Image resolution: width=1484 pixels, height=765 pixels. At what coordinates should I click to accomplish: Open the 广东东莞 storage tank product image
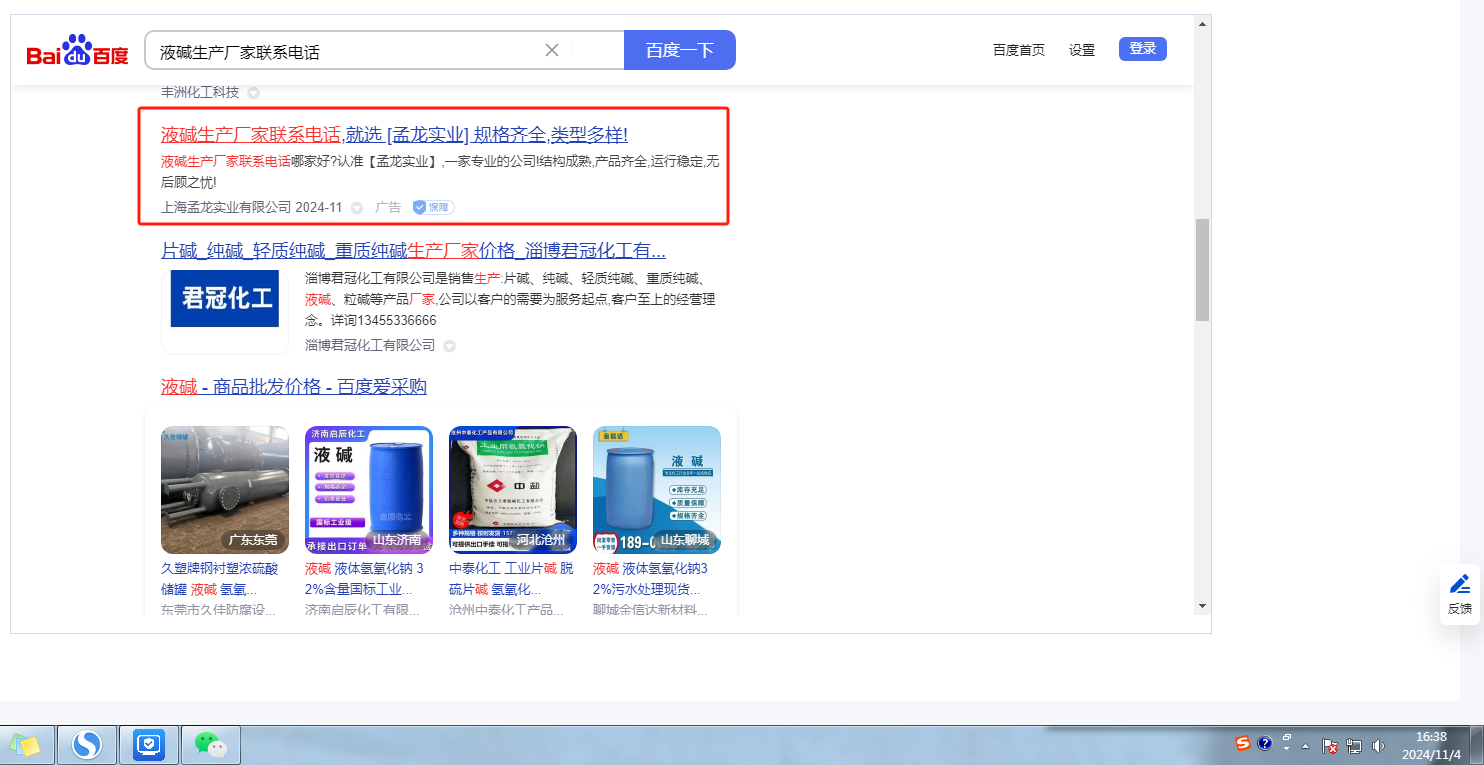pyautogui.click(x=225, y=490)
